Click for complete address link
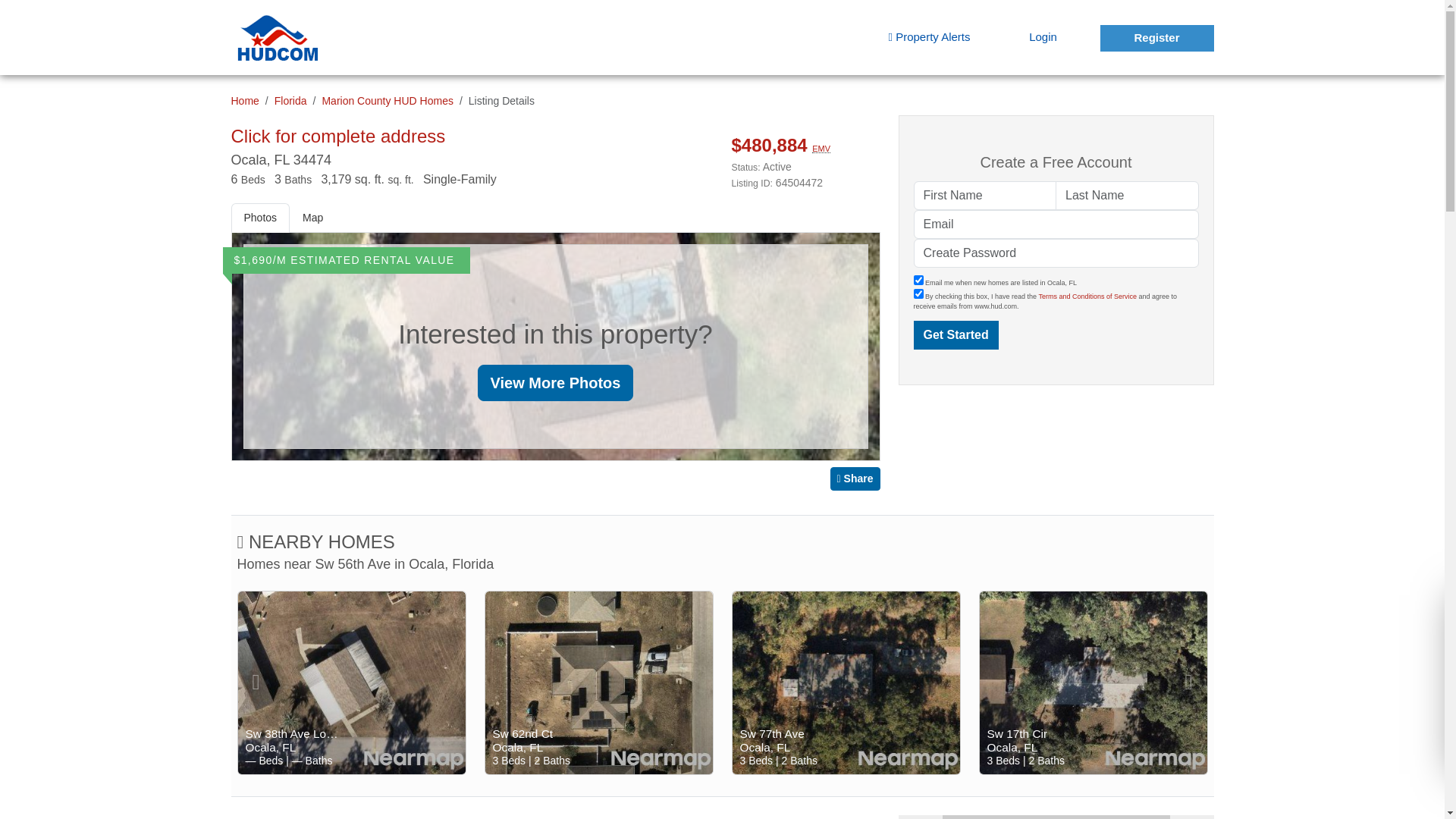1456x819 pixels. click(337, 136)
